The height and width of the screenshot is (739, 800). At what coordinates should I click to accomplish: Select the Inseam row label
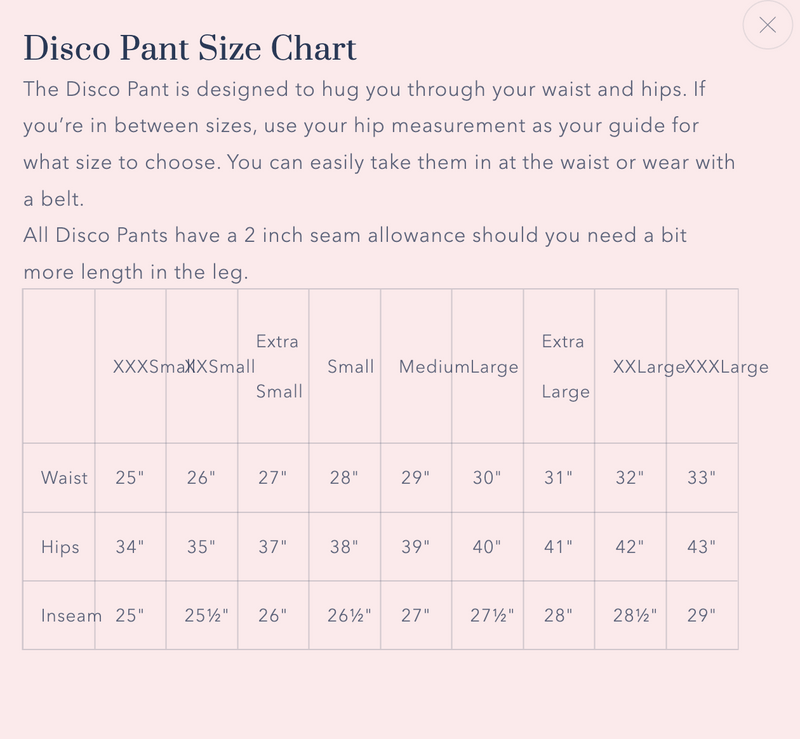71,616
